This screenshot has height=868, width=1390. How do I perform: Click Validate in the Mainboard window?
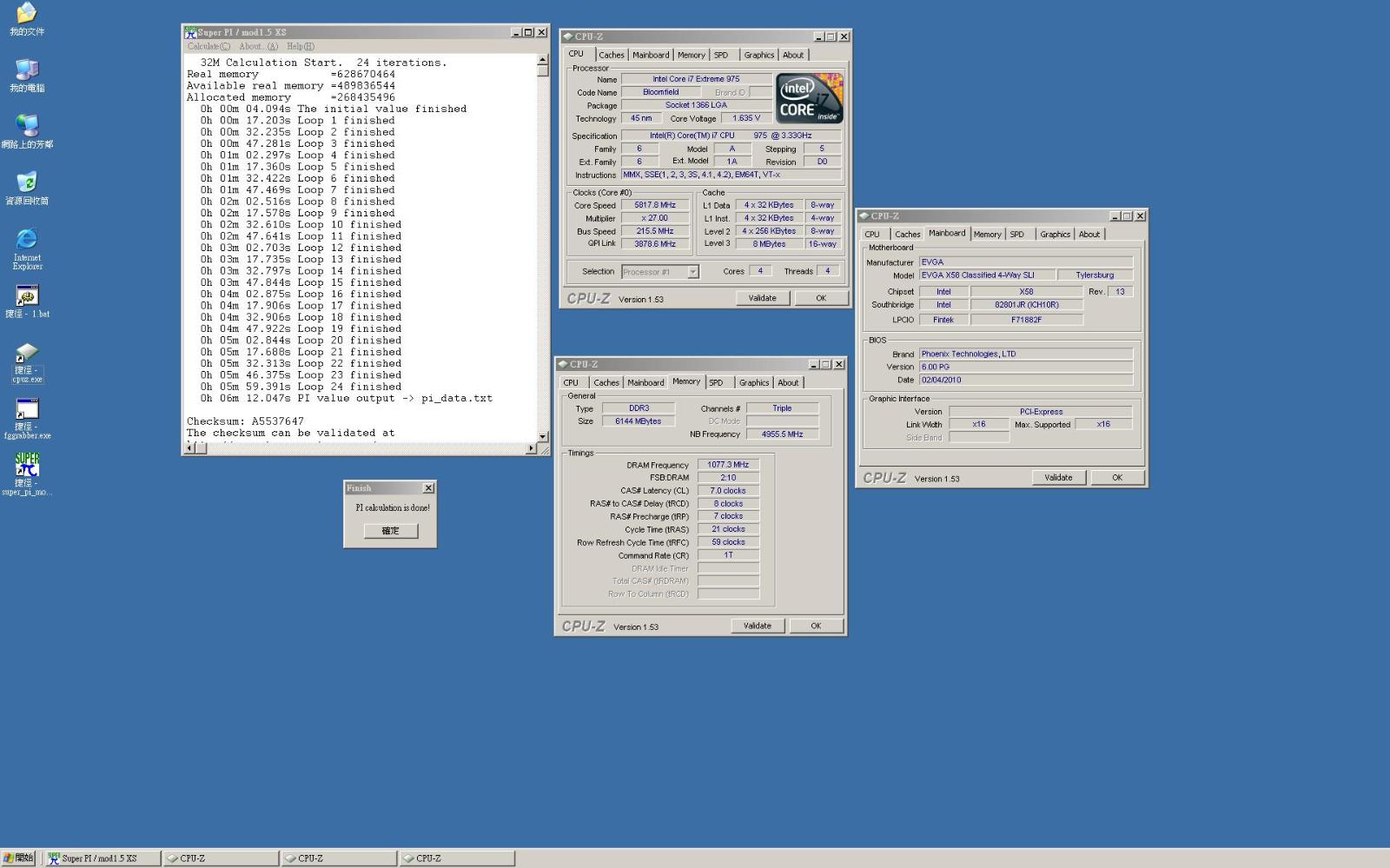pos(1058,477)
